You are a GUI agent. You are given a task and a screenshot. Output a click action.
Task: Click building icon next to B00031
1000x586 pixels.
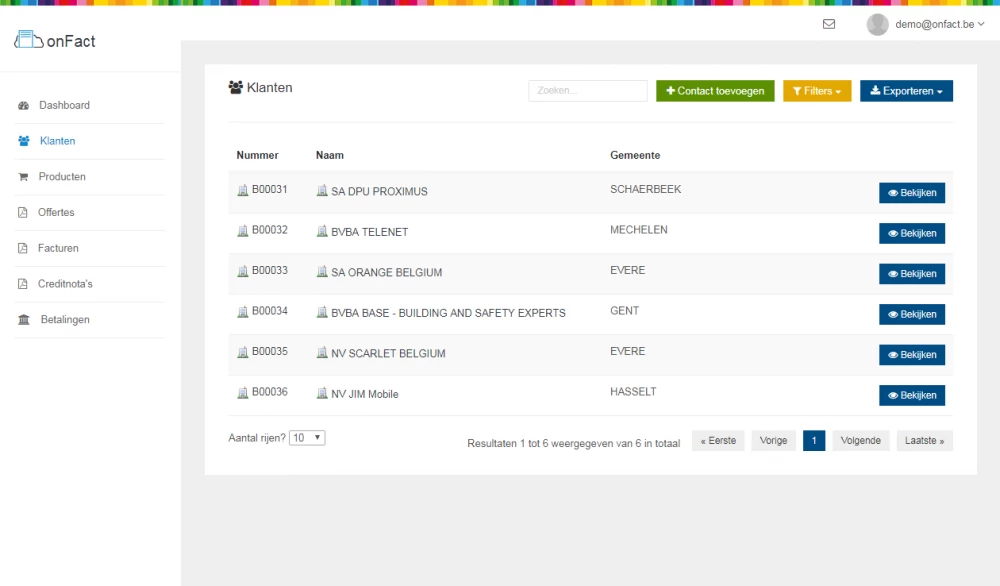click(242, 190)
